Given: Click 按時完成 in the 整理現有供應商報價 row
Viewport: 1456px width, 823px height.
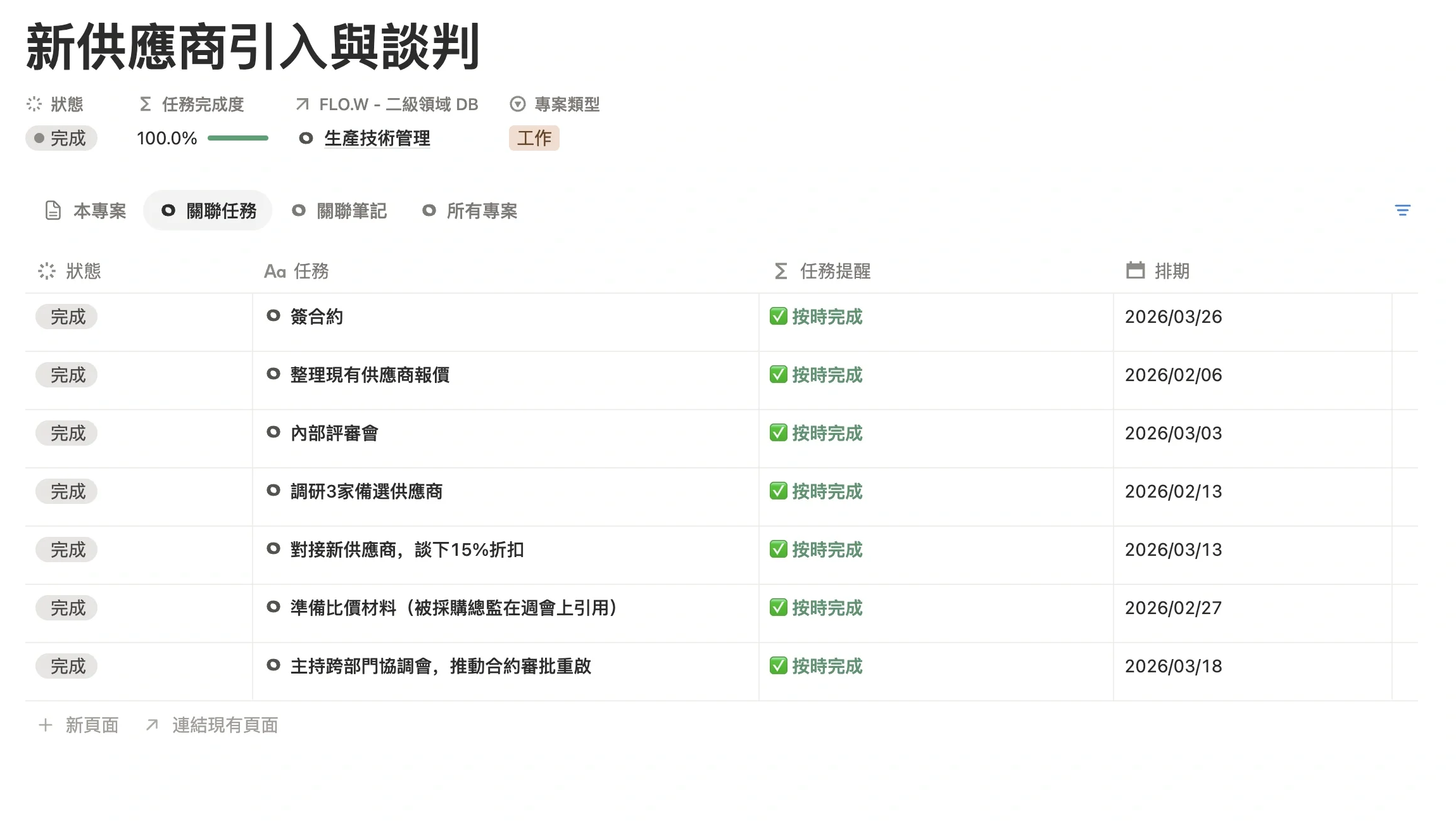Looking at the screenshot, I should [x=827, y=375].
